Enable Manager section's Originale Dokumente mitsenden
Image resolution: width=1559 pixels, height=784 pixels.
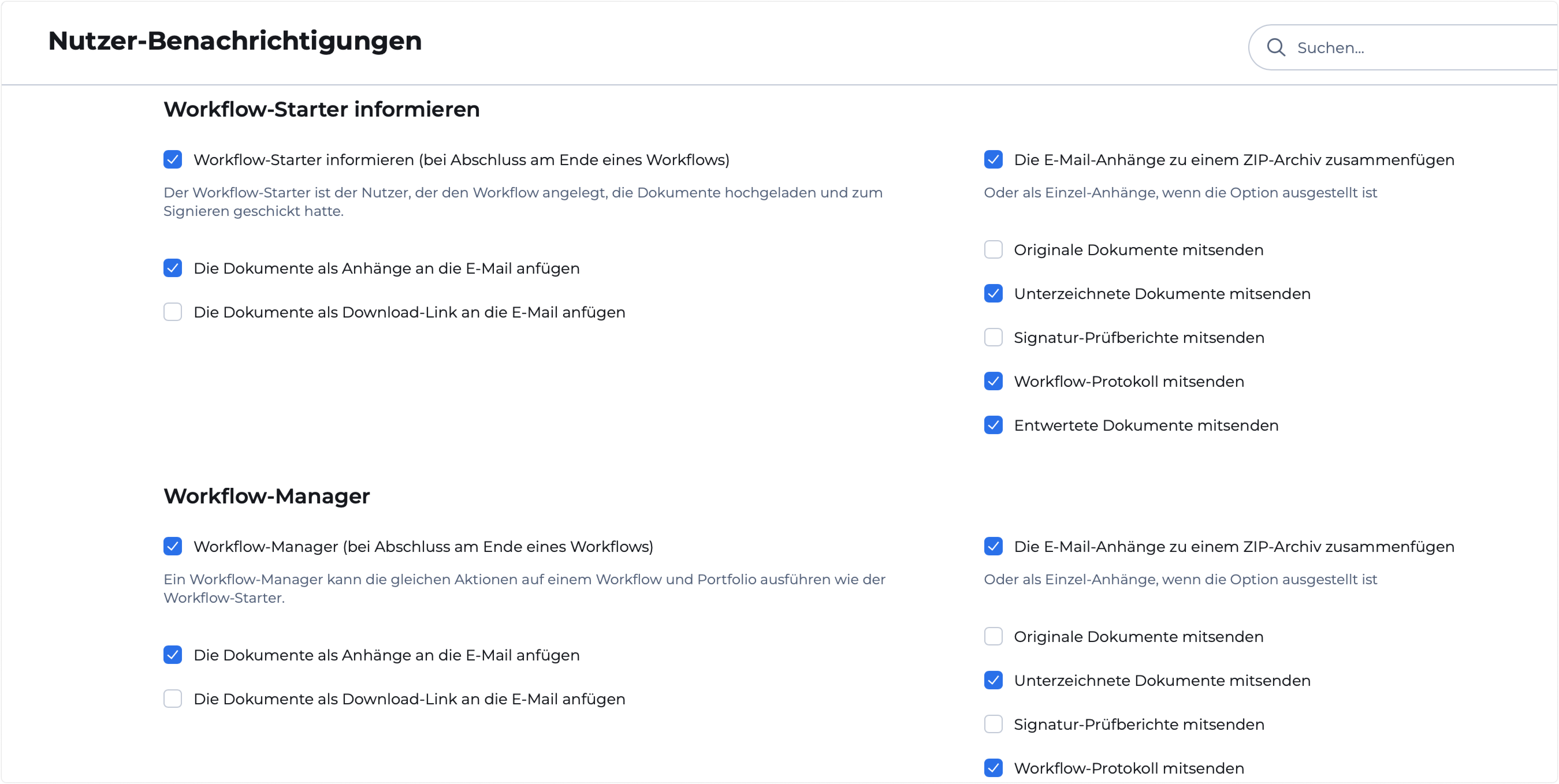(x=993, y=636)
